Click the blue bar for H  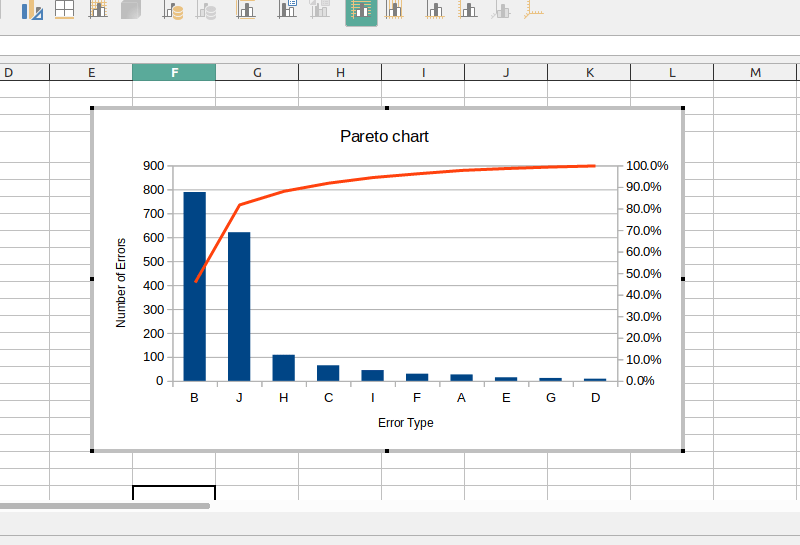pyautogui.click(x=284, y=368)
